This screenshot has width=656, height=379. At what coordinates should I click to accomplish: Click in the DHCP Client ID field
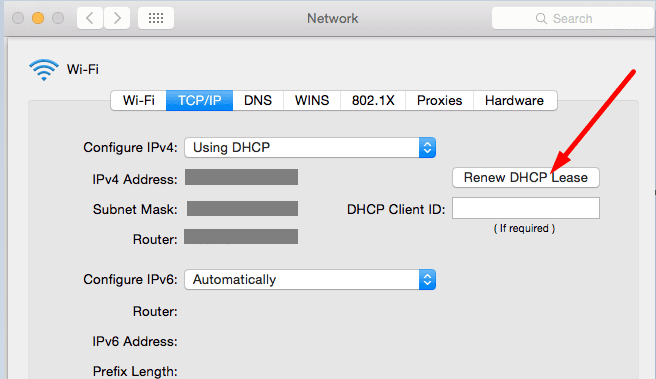point(526,208)
